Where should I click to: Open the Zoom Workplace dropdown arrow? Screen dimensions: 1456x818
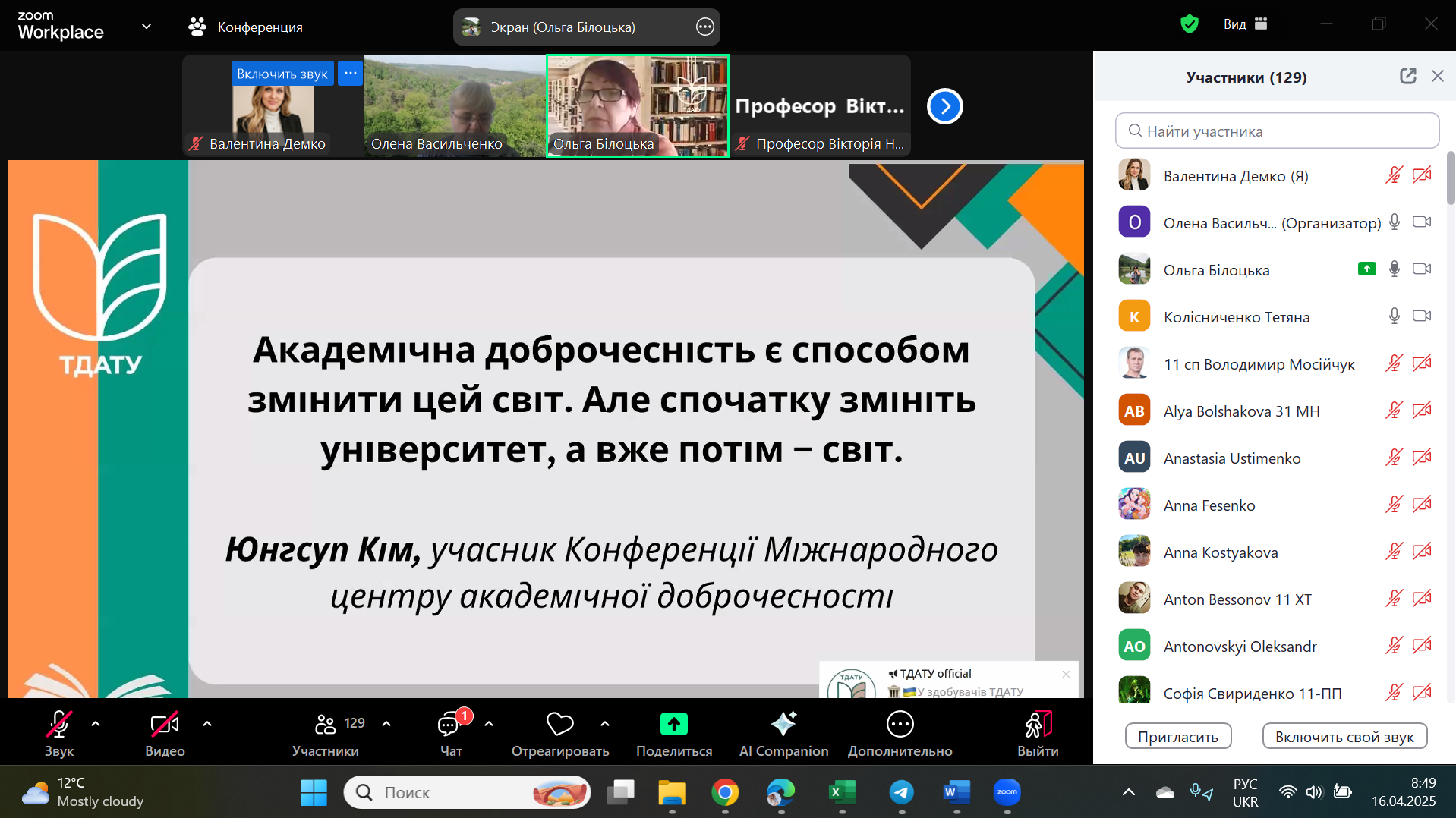(x=147, y=27)
